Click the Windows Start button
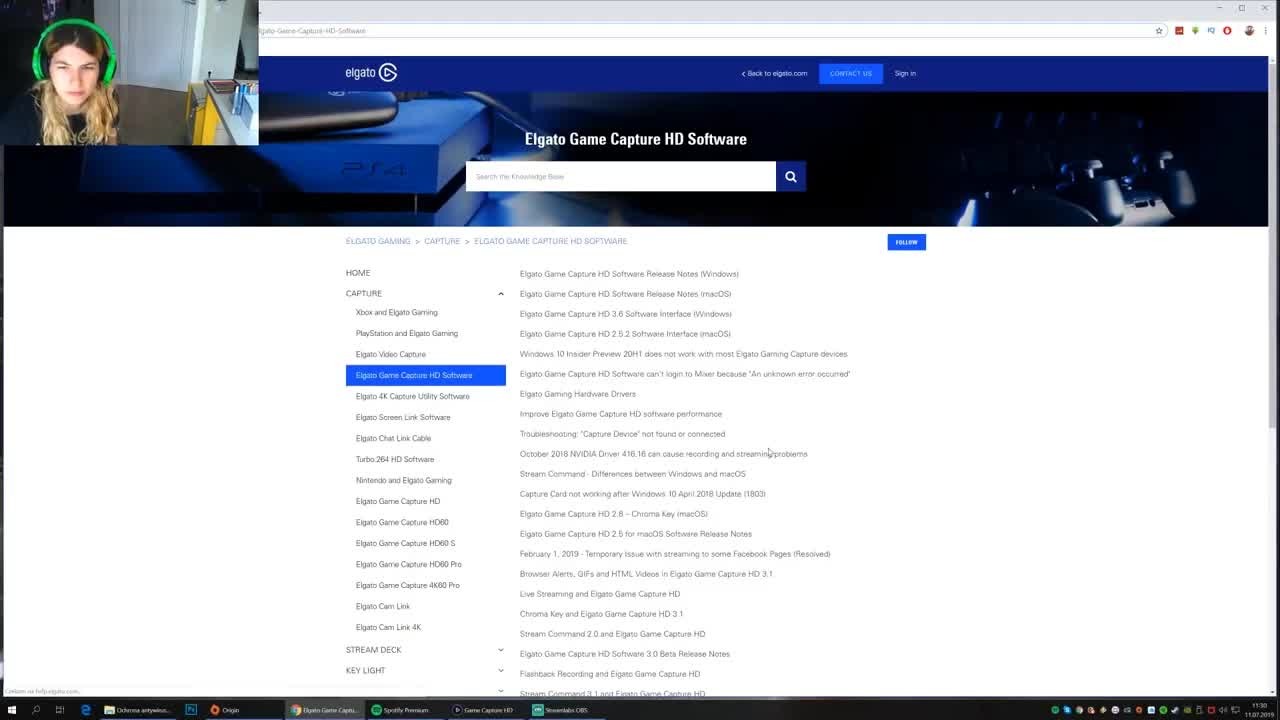Screen dimensions: 1280x720 12,710
